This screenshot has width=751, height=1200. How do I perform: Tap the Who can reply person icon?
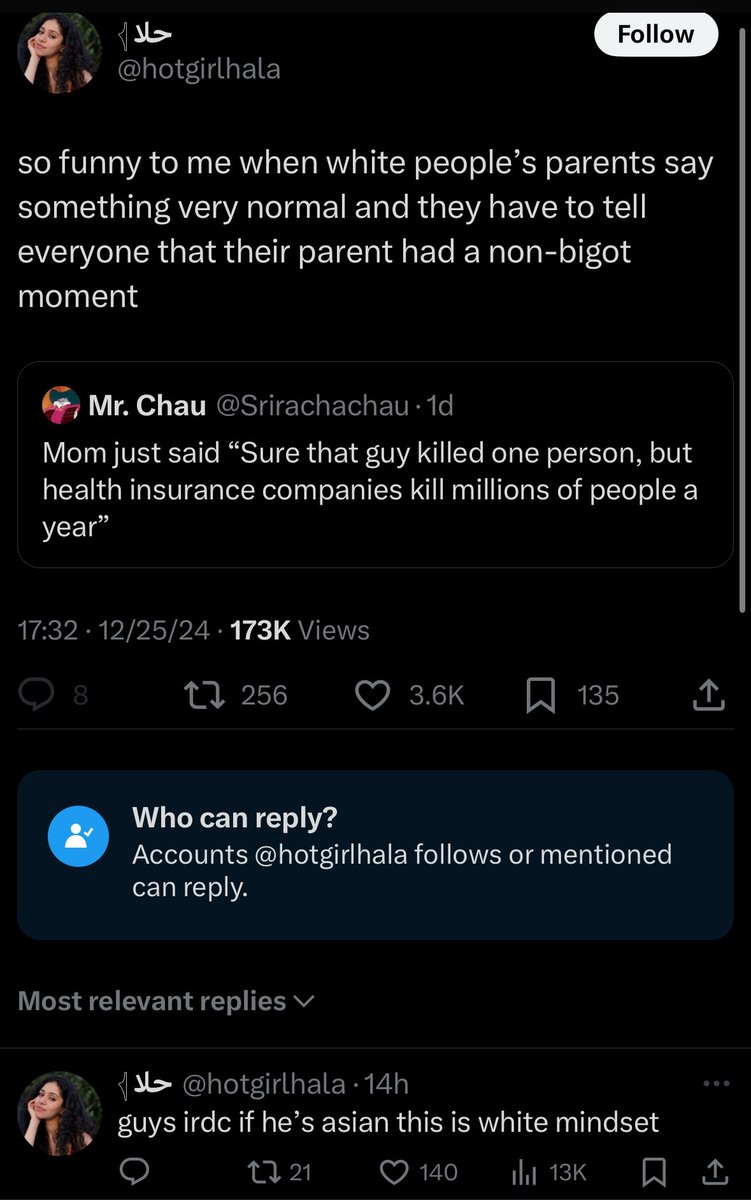point(78,836)
